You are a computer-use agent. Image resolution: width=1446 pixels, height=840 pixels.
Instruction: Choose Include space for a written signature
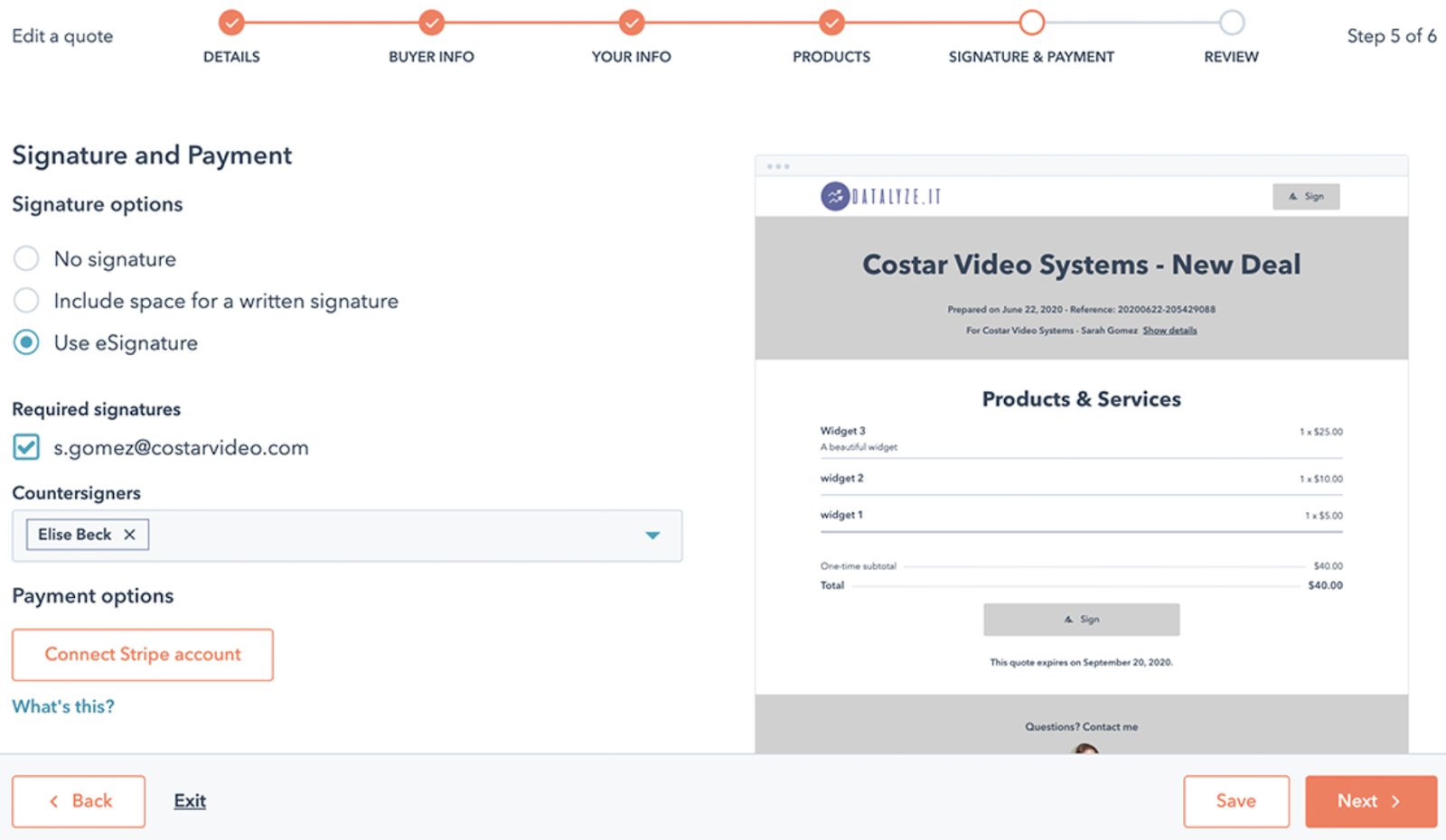(x=26, y=301)
